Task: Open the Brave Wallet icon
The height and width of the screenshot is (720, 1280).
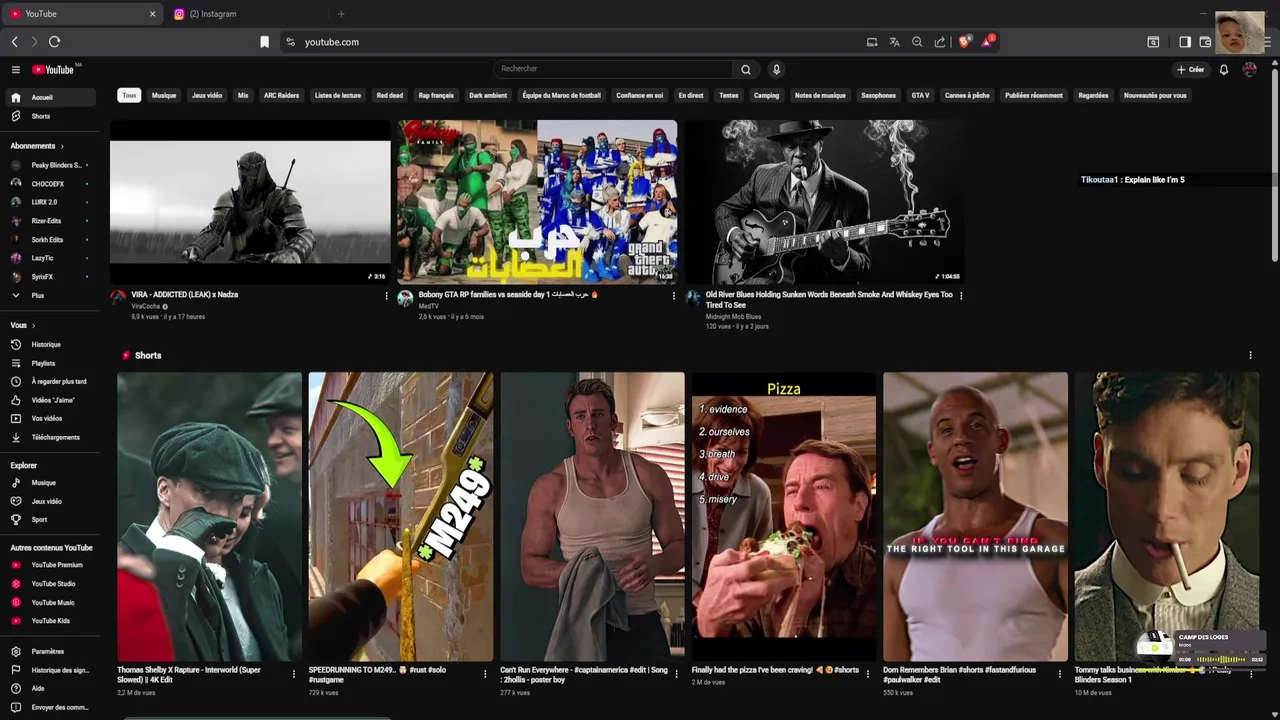Action: point(1205,42)
